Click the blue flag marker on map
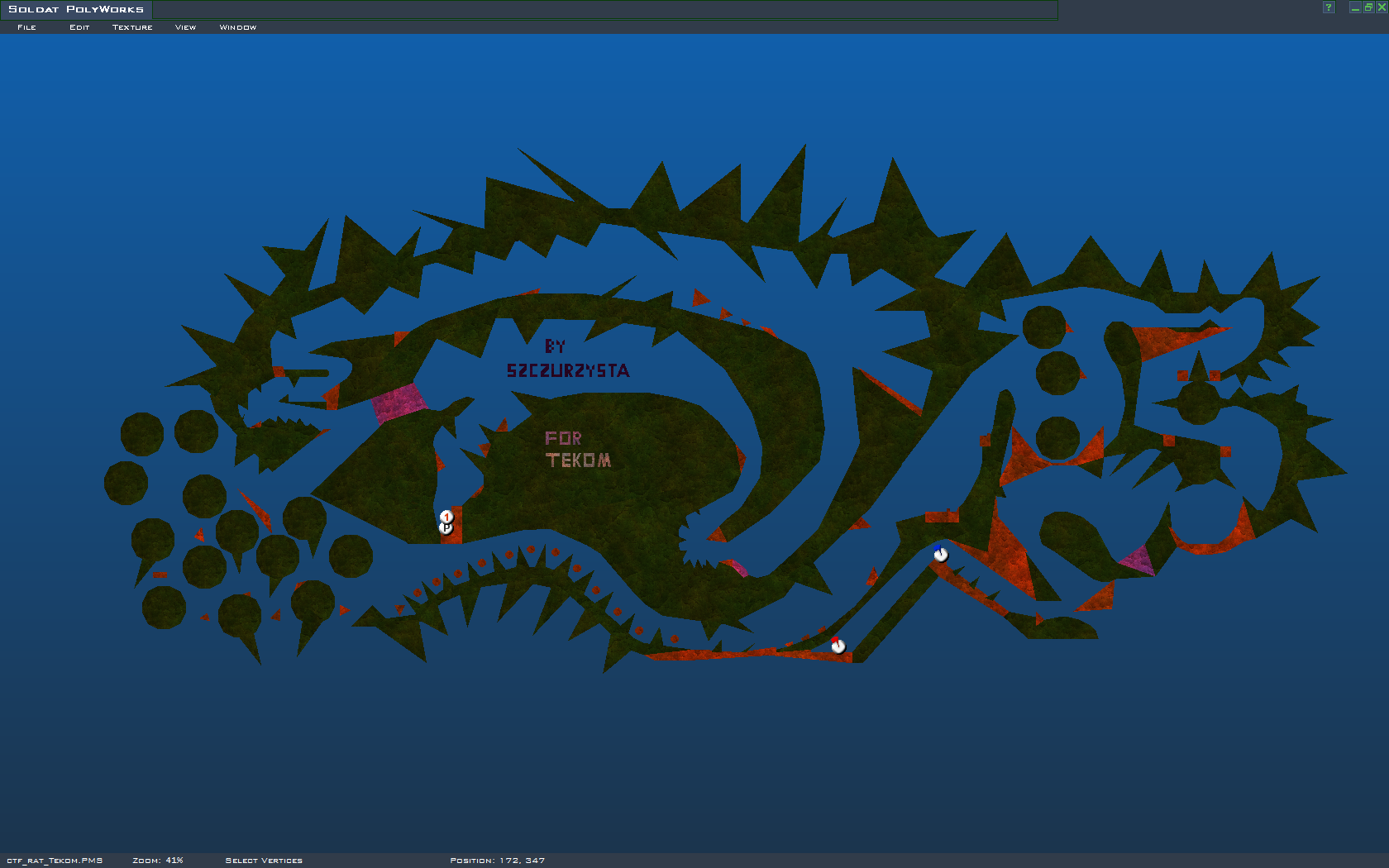 tap(940, 553)
